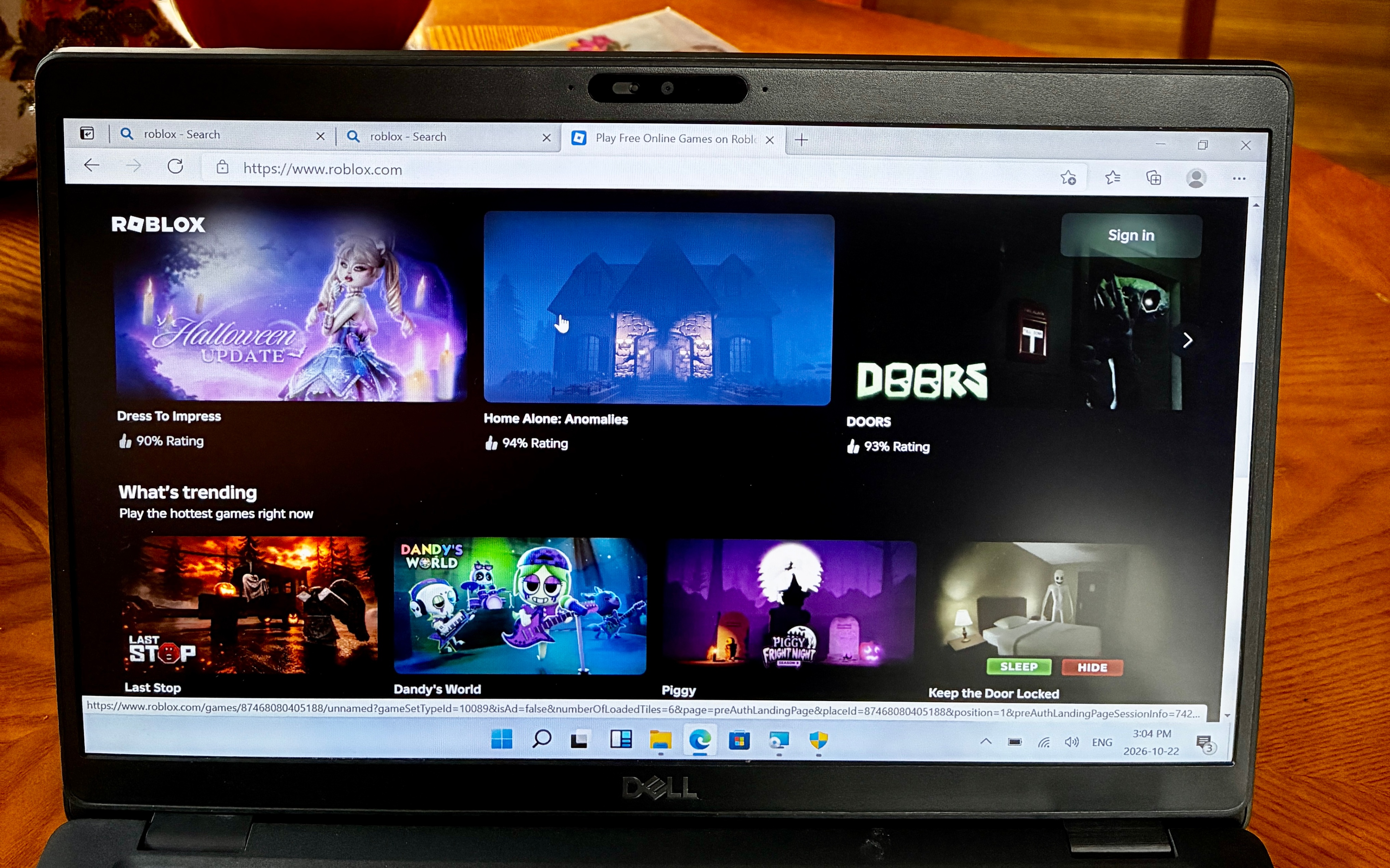Open the Settings and more ellipsis menu
This screenshot has width=1390, height=868.
[1239, 179]
